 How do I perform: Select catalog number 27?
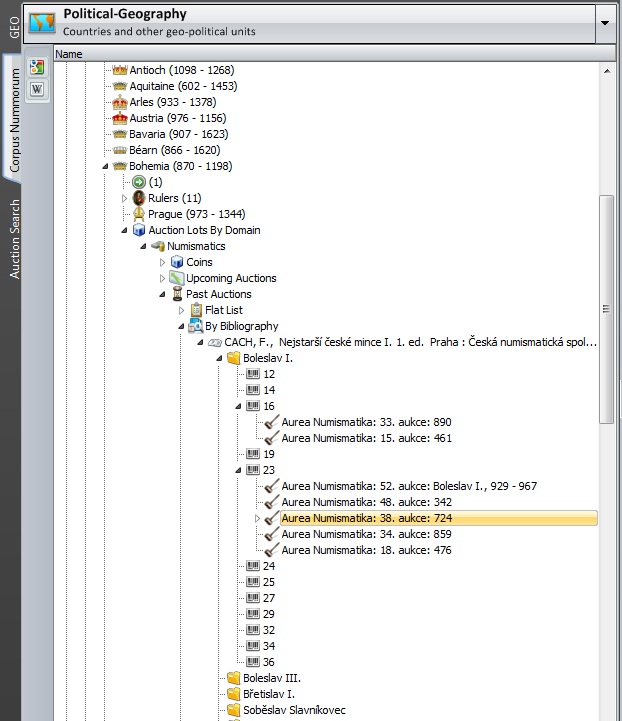pyautogui.click(x=269, y=598)
